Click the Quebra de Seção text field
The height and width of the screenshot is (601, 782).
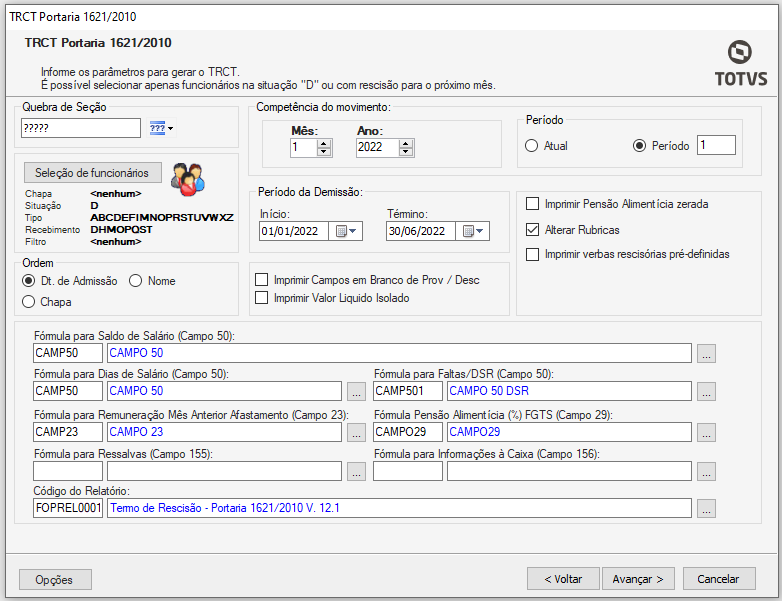[80, 128]
